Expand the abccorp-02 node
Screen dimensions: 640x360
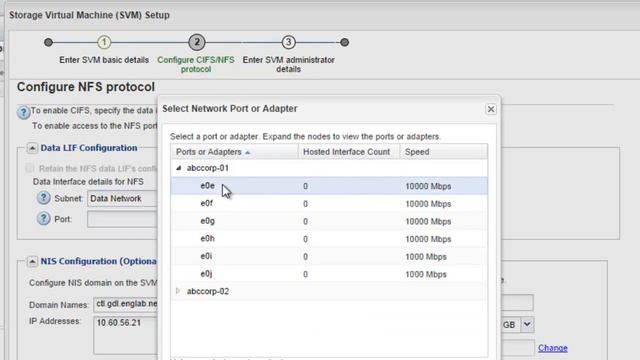pos(178,291)
